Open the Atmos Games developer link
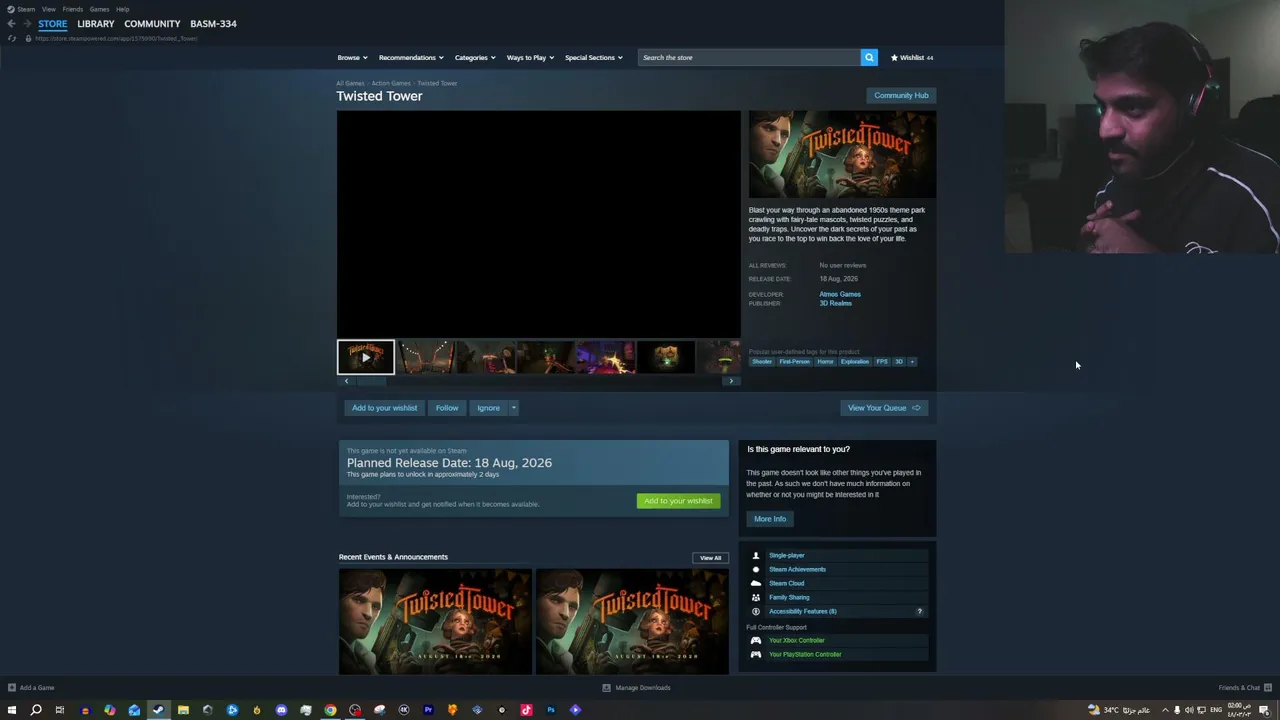 click(x=840, y=295)
